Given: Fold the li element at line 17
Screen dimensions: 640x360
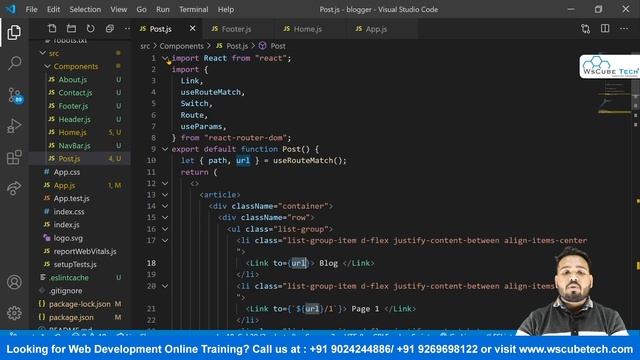Looking at the screenshot, I should tap(165, 240).
